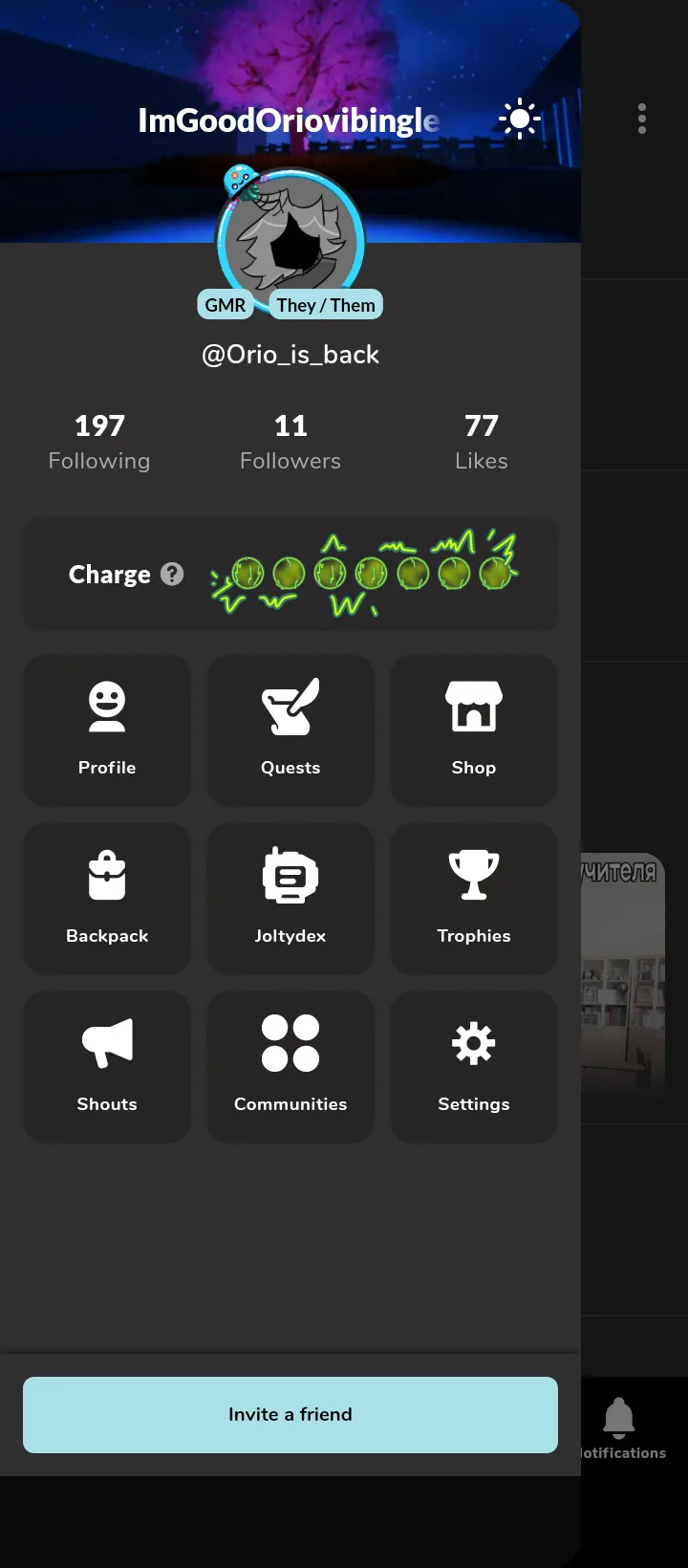688x1568 pixels.
Task: Toggle light mode with sun icon
Action: coord(520,119)
